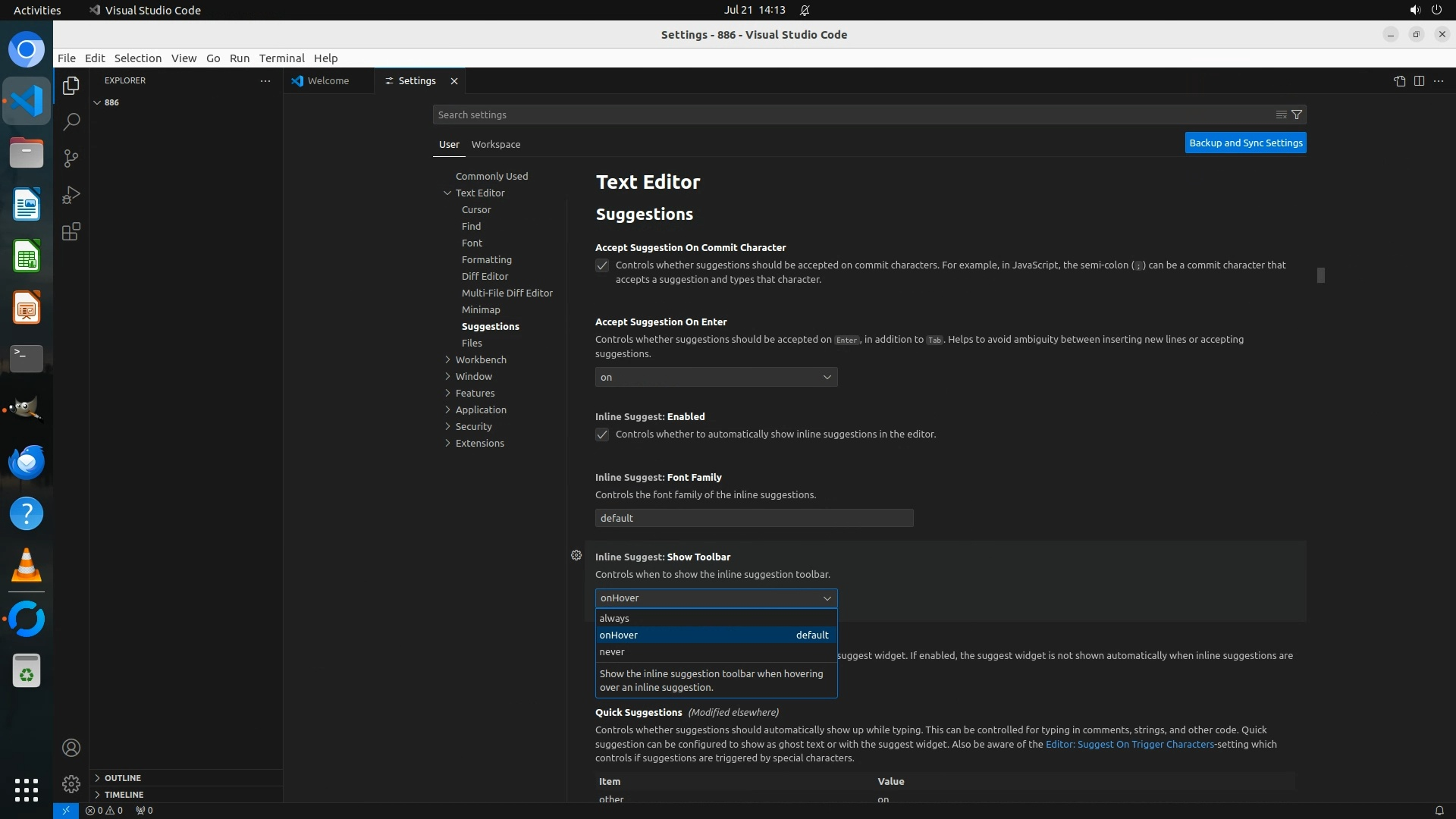The width and height of the screenshot is (1456, 819).
Task: Switch to the Workspace settings tab
Action: [x=495, y=144]
